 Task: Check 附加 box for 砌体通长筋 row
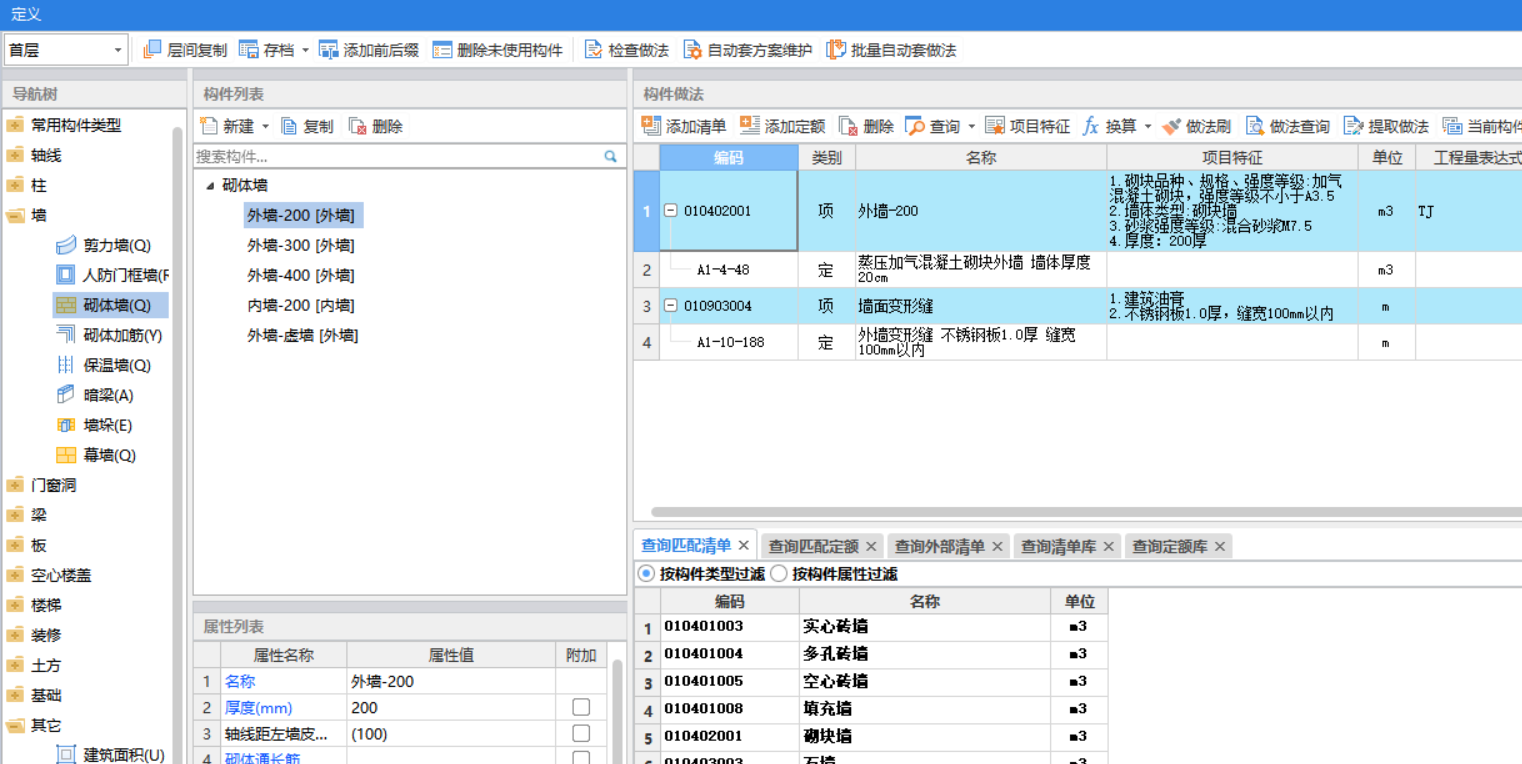point(581,759)
